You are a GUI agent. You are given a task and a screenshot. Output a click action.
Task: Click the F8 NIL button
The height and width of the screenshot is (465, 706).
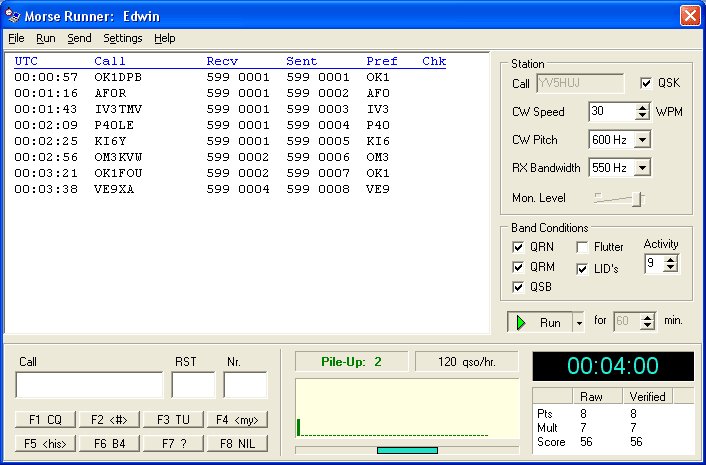(x=237, y=443)
